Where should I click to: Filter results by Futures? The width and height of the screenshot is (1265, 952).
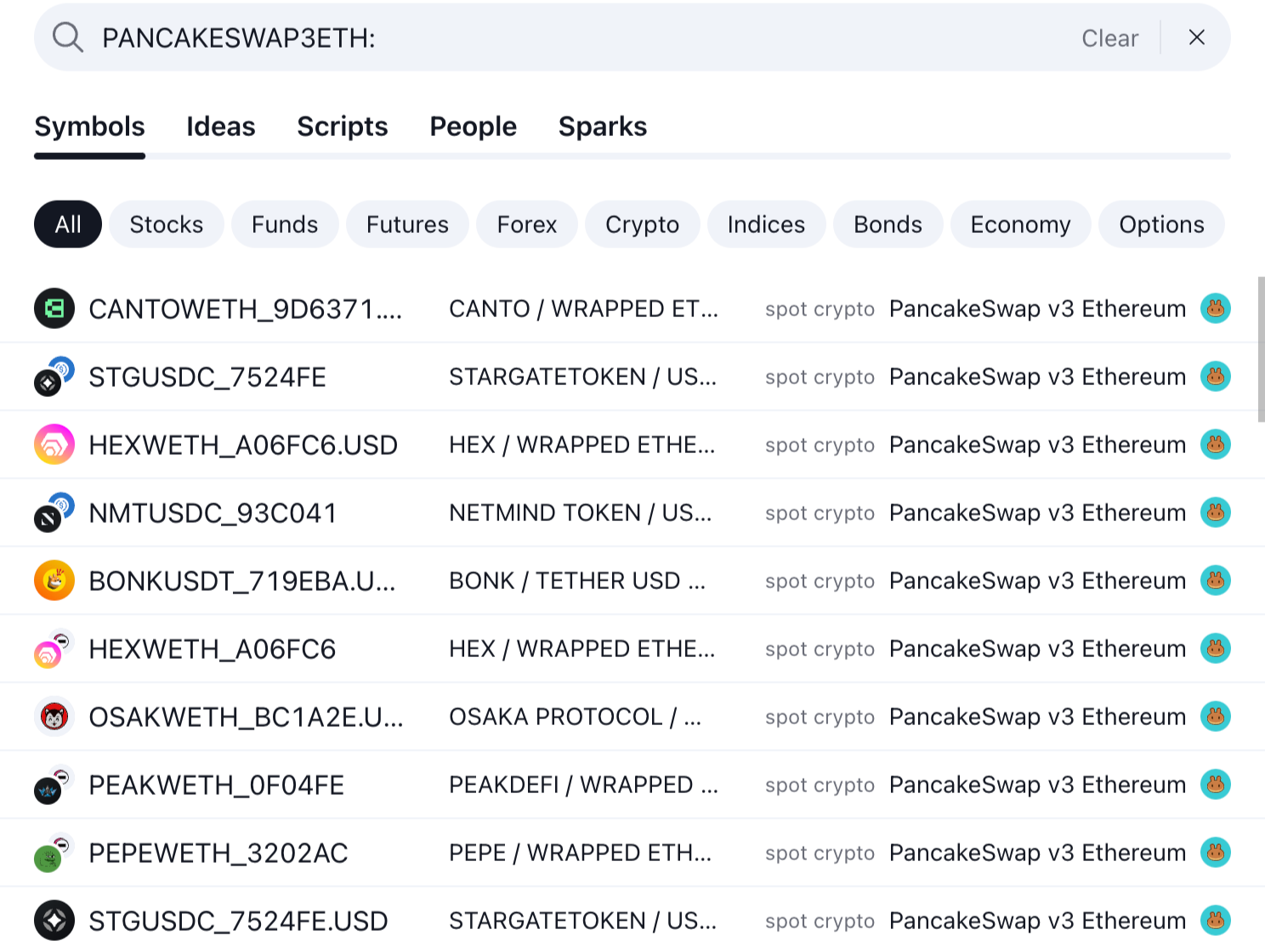(407, 224)
